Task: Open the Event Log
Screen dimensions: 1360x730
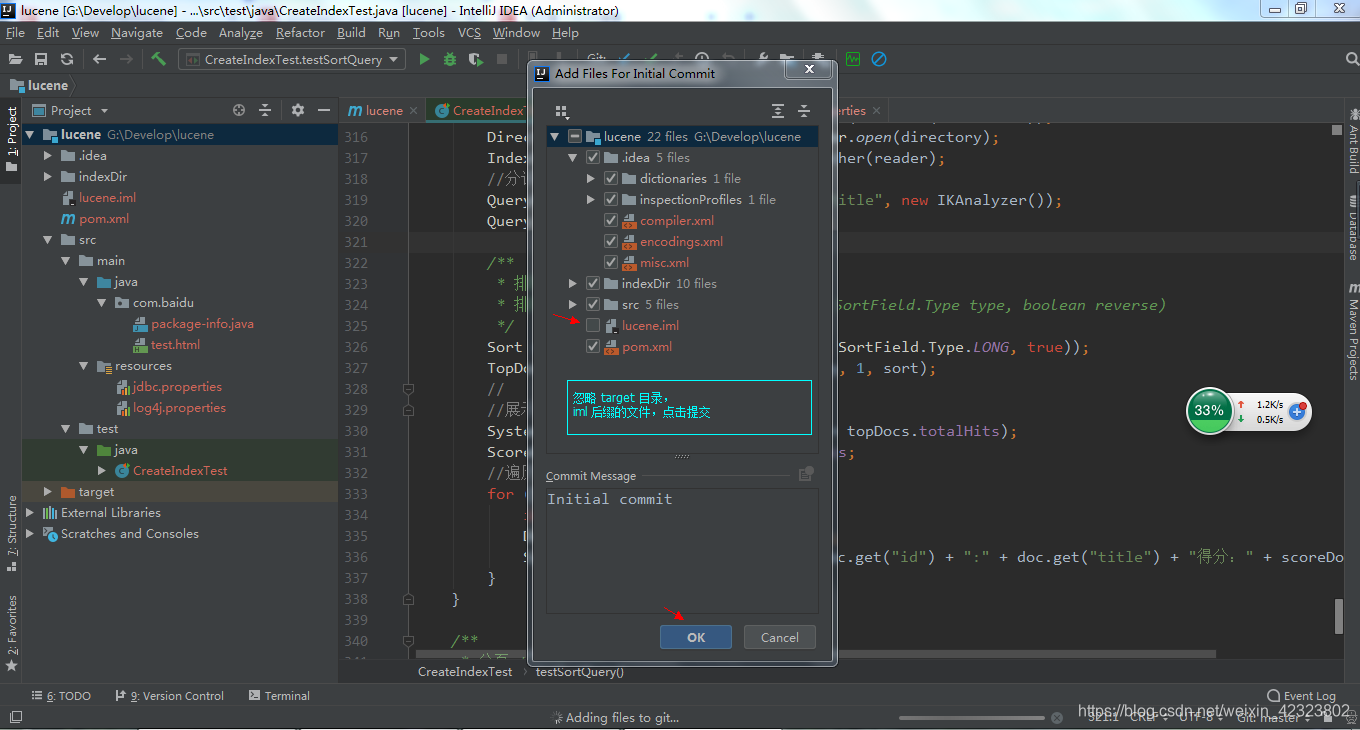Action: tap(1301, 695)
